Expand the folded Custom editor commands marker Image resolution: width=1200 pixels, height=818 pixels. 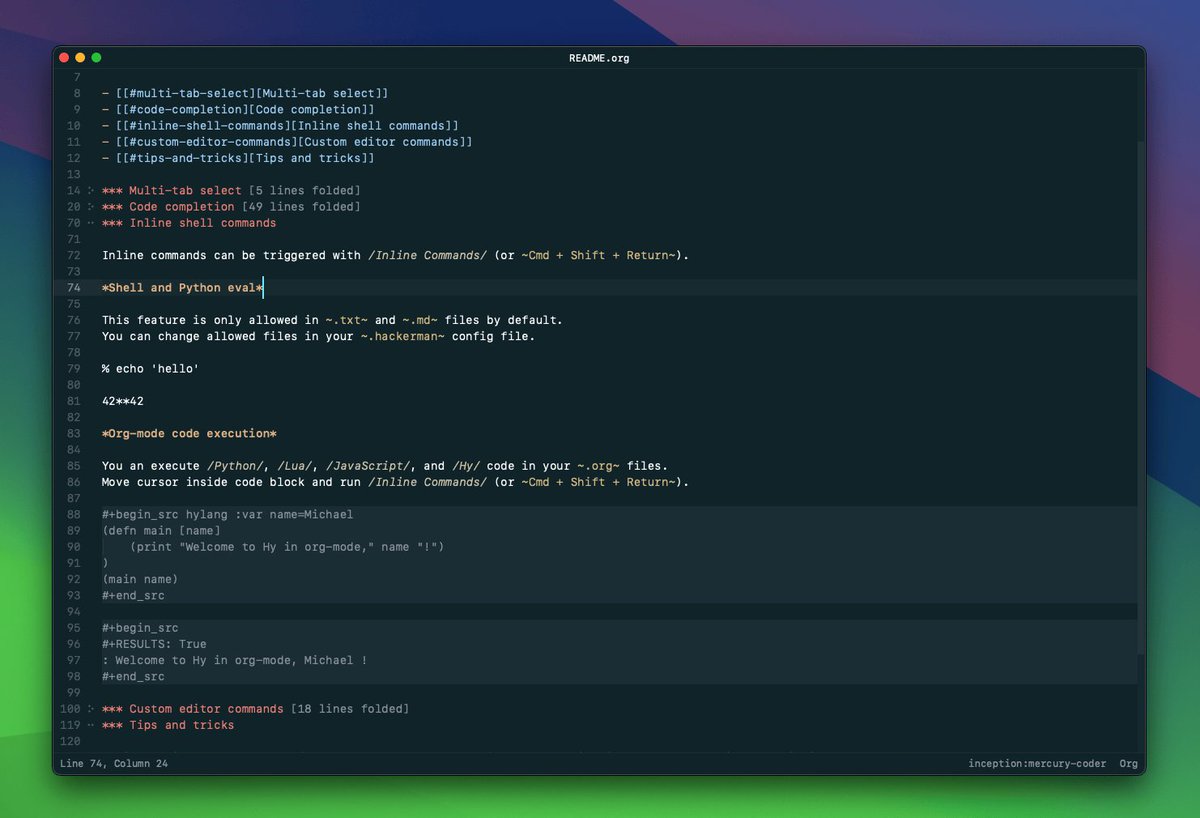pos(91,709)
